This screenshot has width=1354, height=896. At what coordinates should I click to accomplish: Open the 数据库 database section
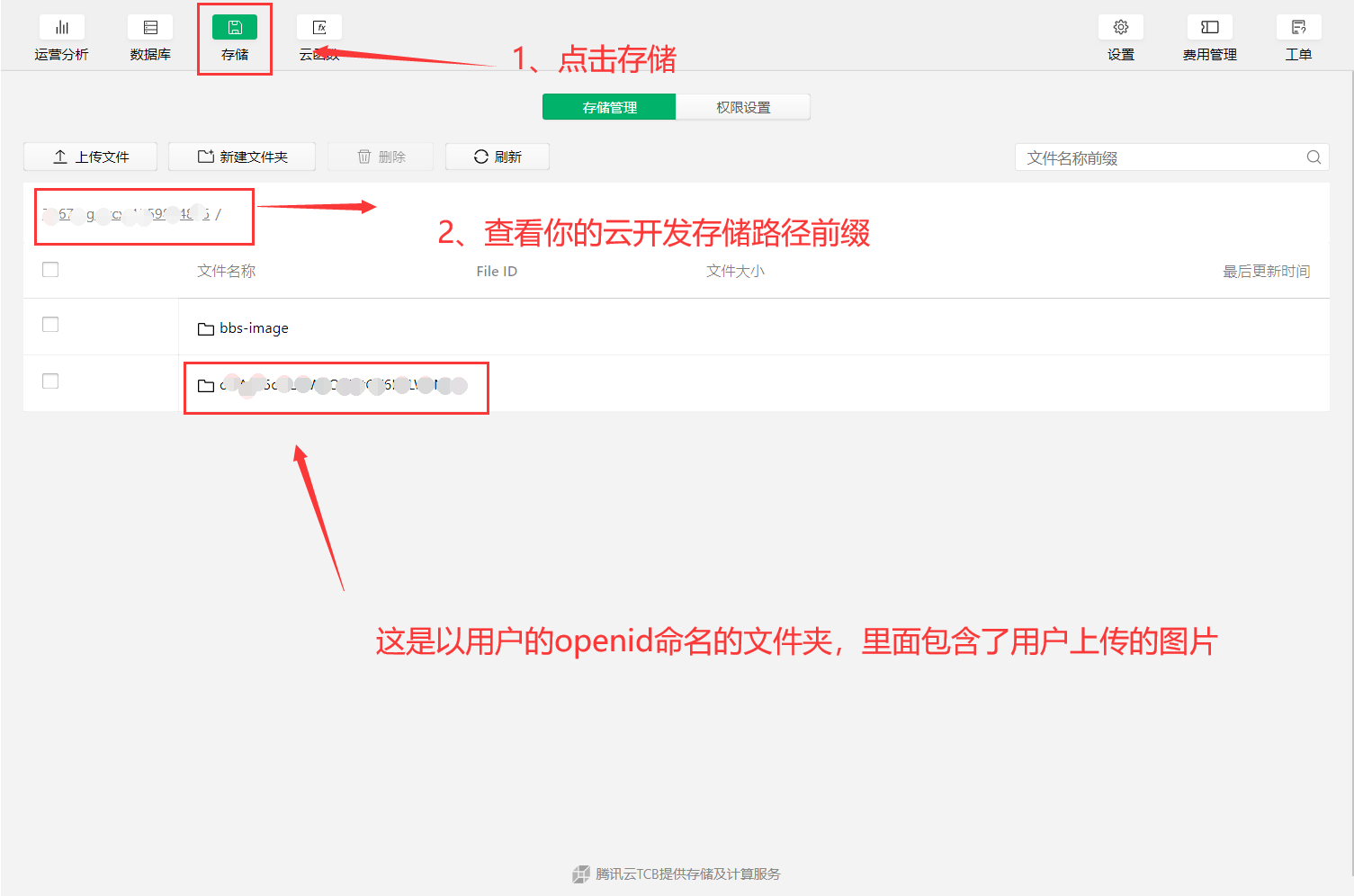[x=150, y=40]
